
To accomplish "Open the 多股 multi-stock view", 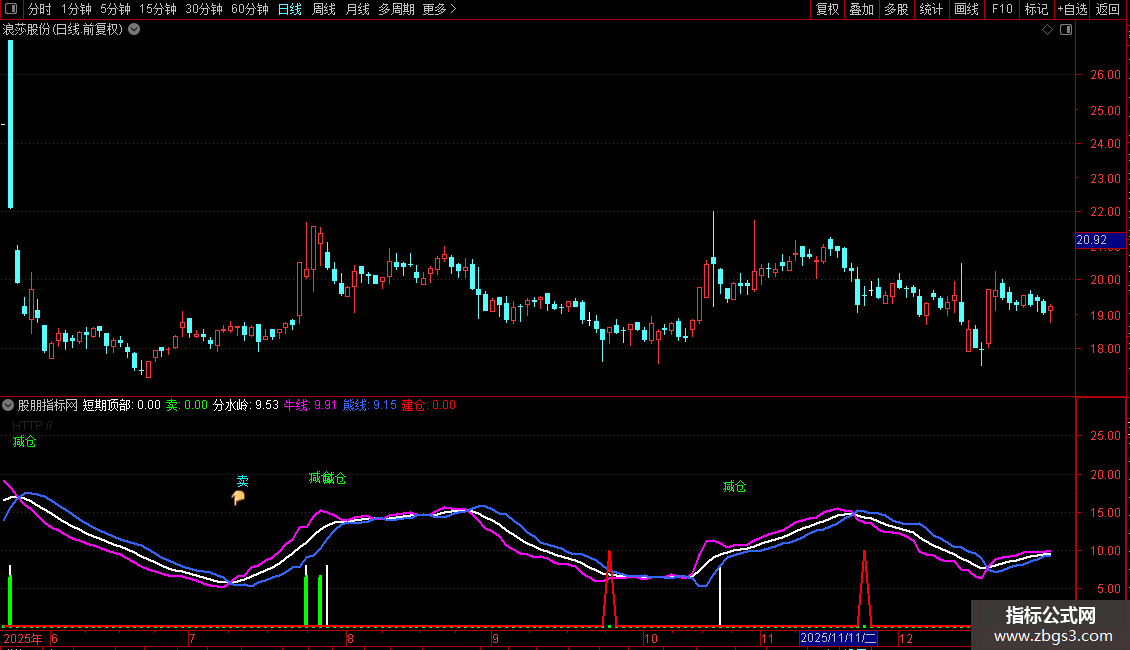I will point(896,9).
